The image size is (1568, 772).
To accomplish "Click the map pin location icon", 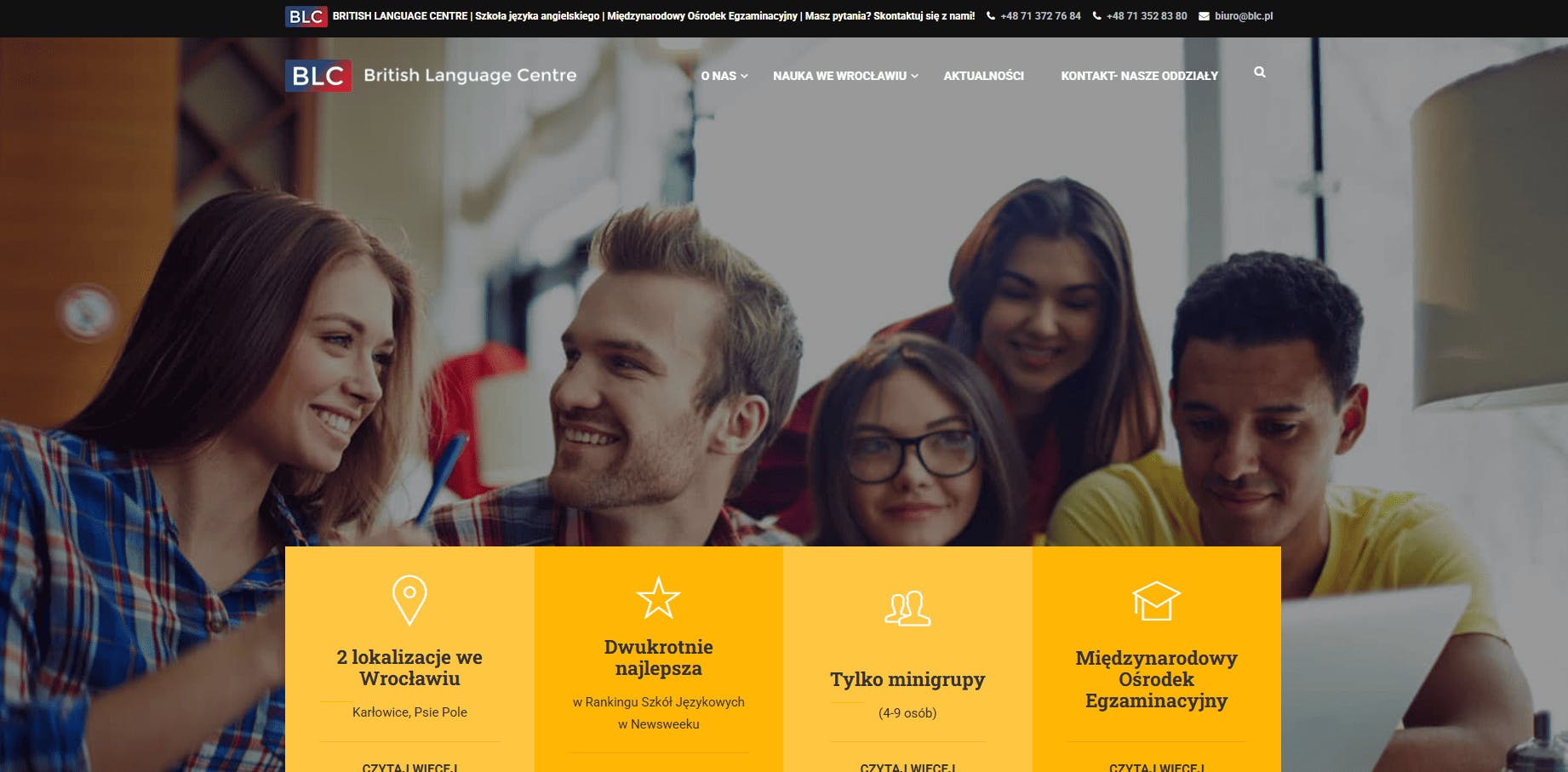I will click(409, 600).
